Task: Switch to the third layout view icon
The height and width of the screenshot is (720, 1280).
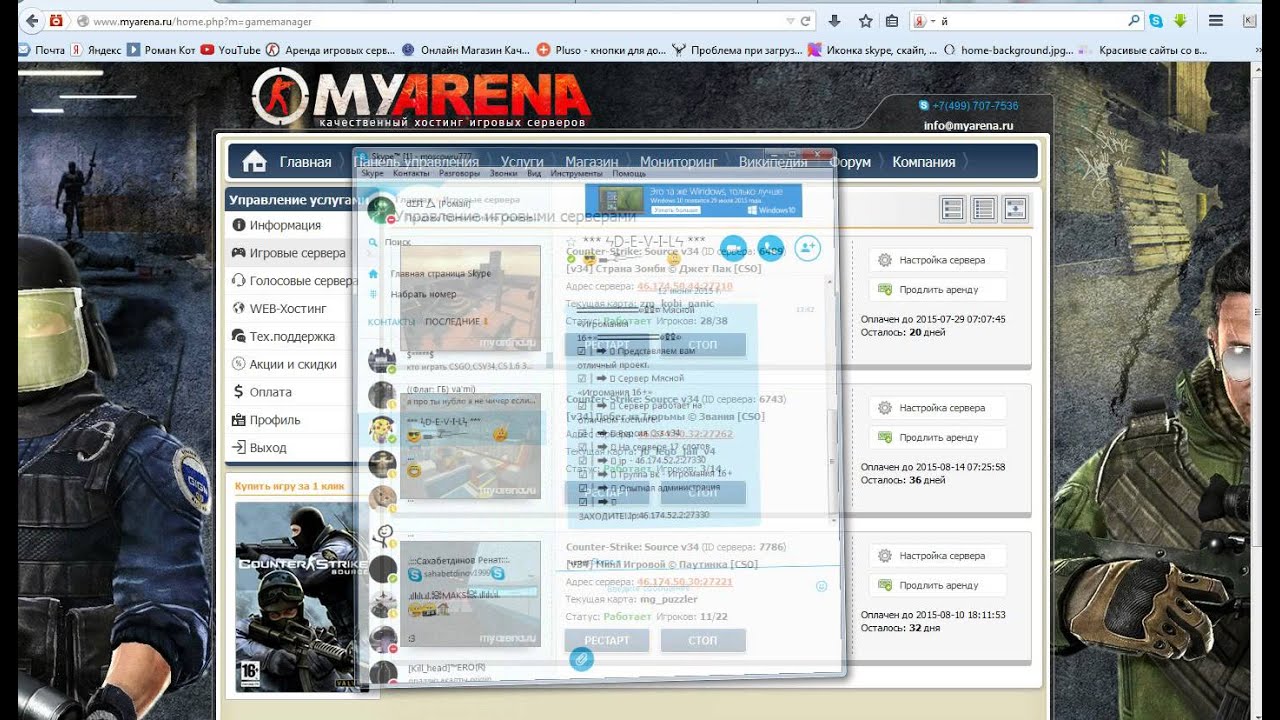Action: (x=1015, y=209)
